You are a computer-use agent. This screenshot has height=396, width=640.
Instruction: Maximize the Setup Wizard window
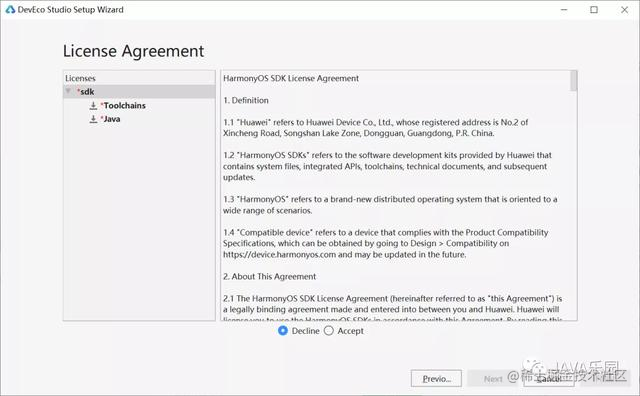(594, 9)
